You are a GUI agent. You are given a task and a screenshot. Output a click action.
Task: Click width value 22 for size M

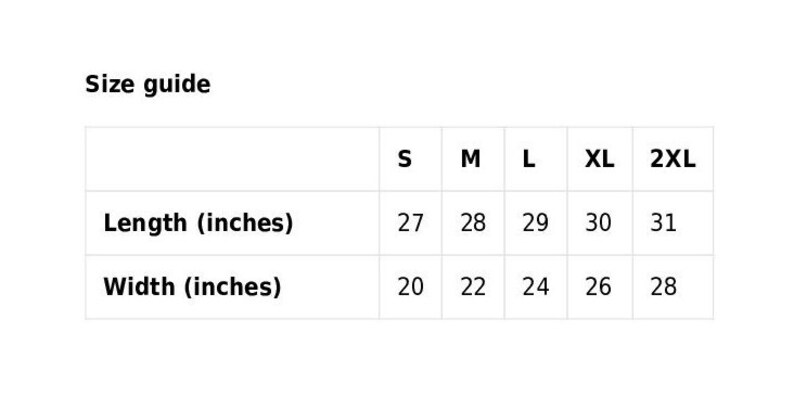(x=473, y=287)
